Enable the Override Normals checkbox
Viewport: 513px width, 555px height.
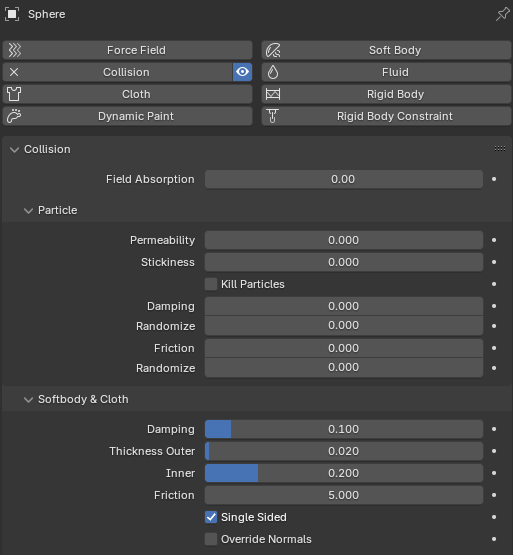(211, 539)
